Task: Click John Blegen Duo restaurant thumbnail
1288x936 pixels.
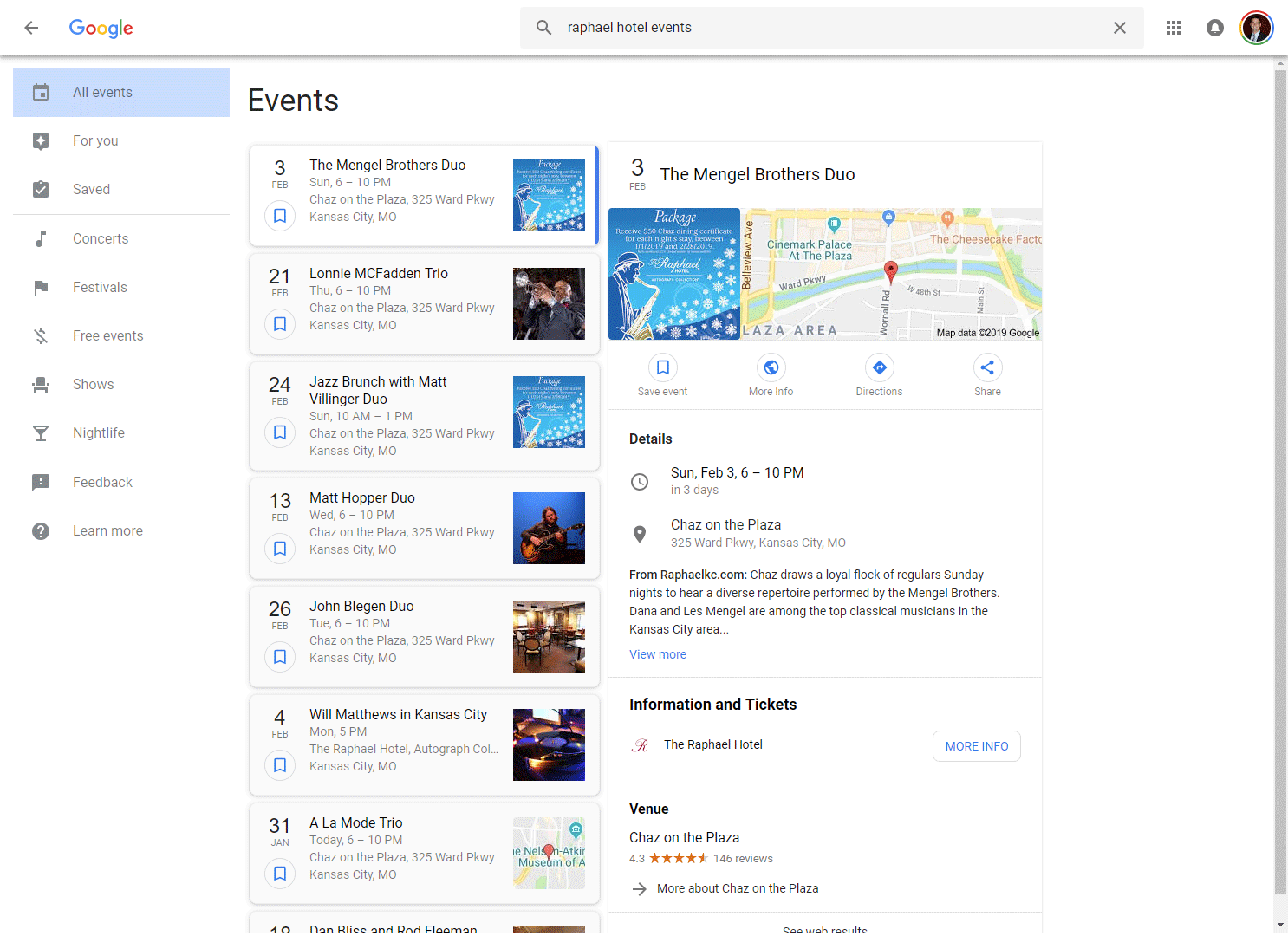Action: [549, 636]
